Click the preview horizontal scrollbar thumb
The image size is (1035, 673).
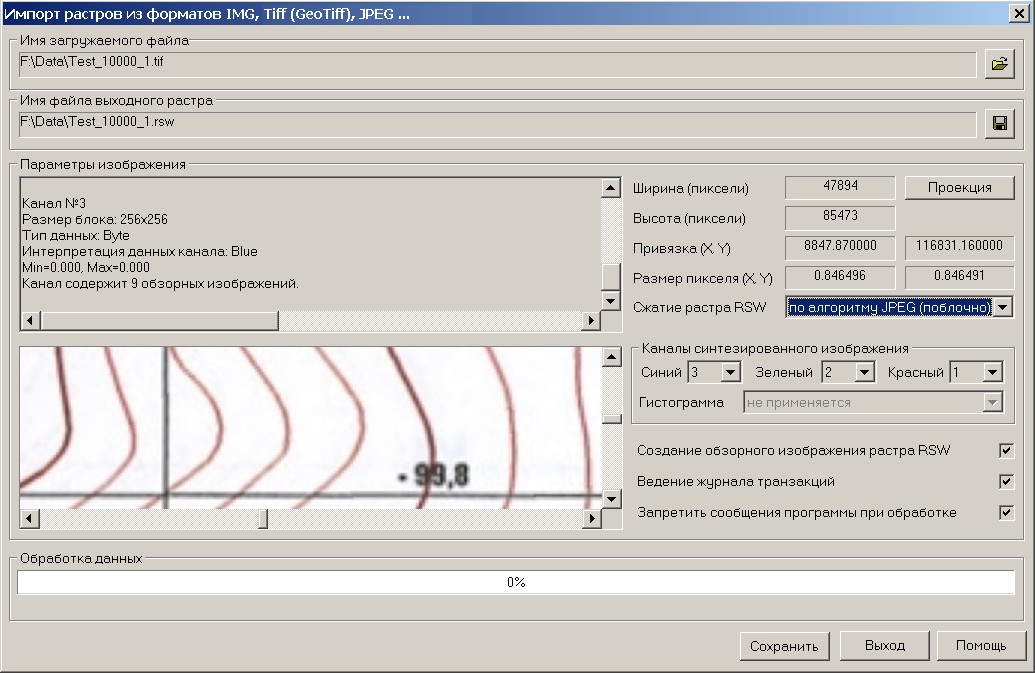(263, 519)
